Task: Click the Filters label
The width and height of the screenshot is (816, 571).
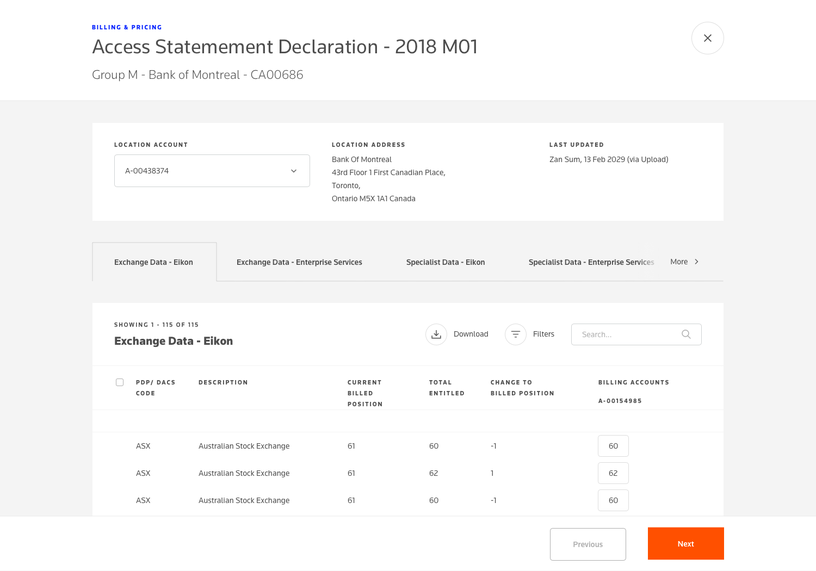Action: [543, 334]
